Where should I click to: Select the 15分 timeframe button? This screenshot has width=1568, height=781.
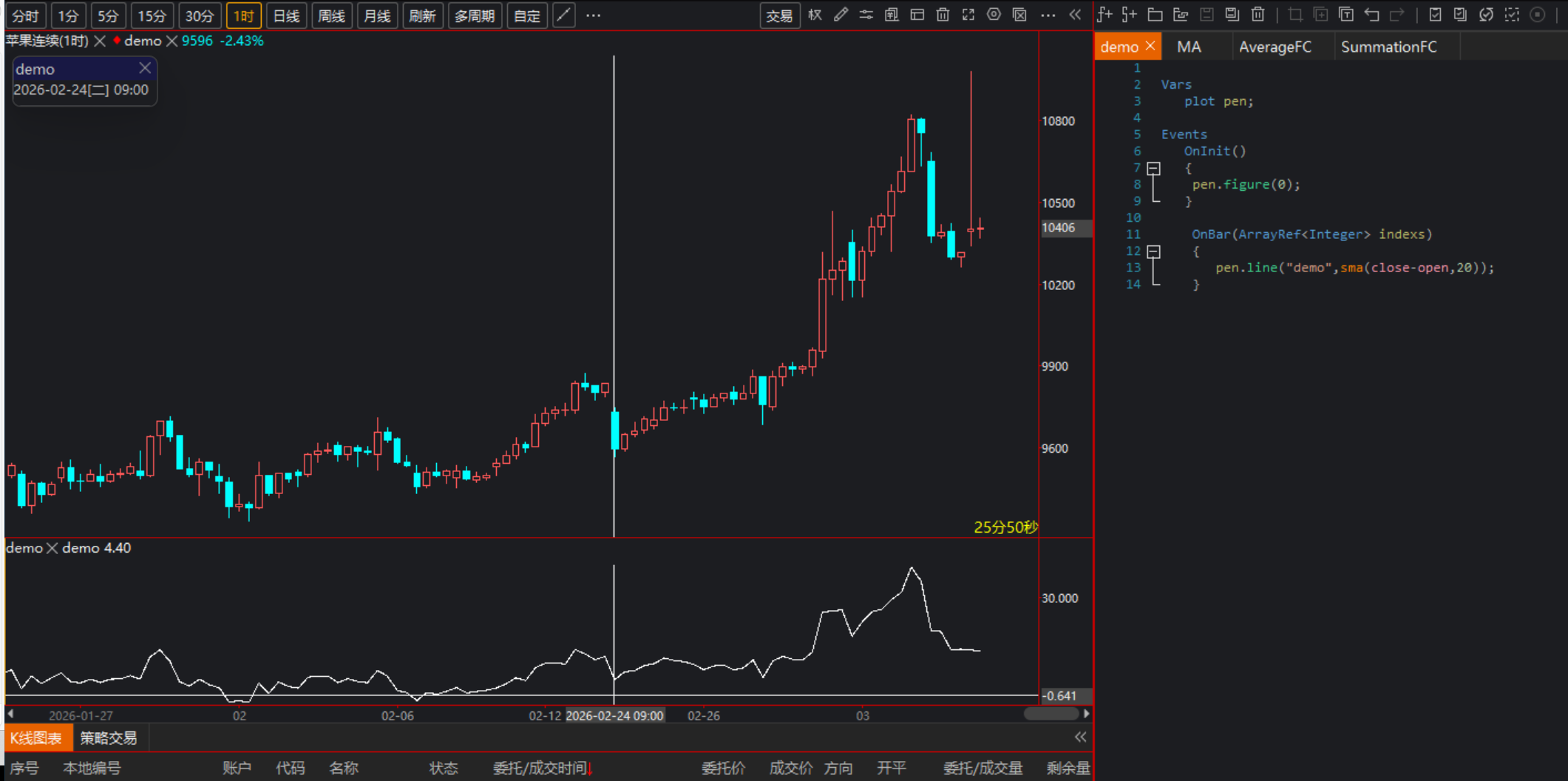(x=152, y=16)
